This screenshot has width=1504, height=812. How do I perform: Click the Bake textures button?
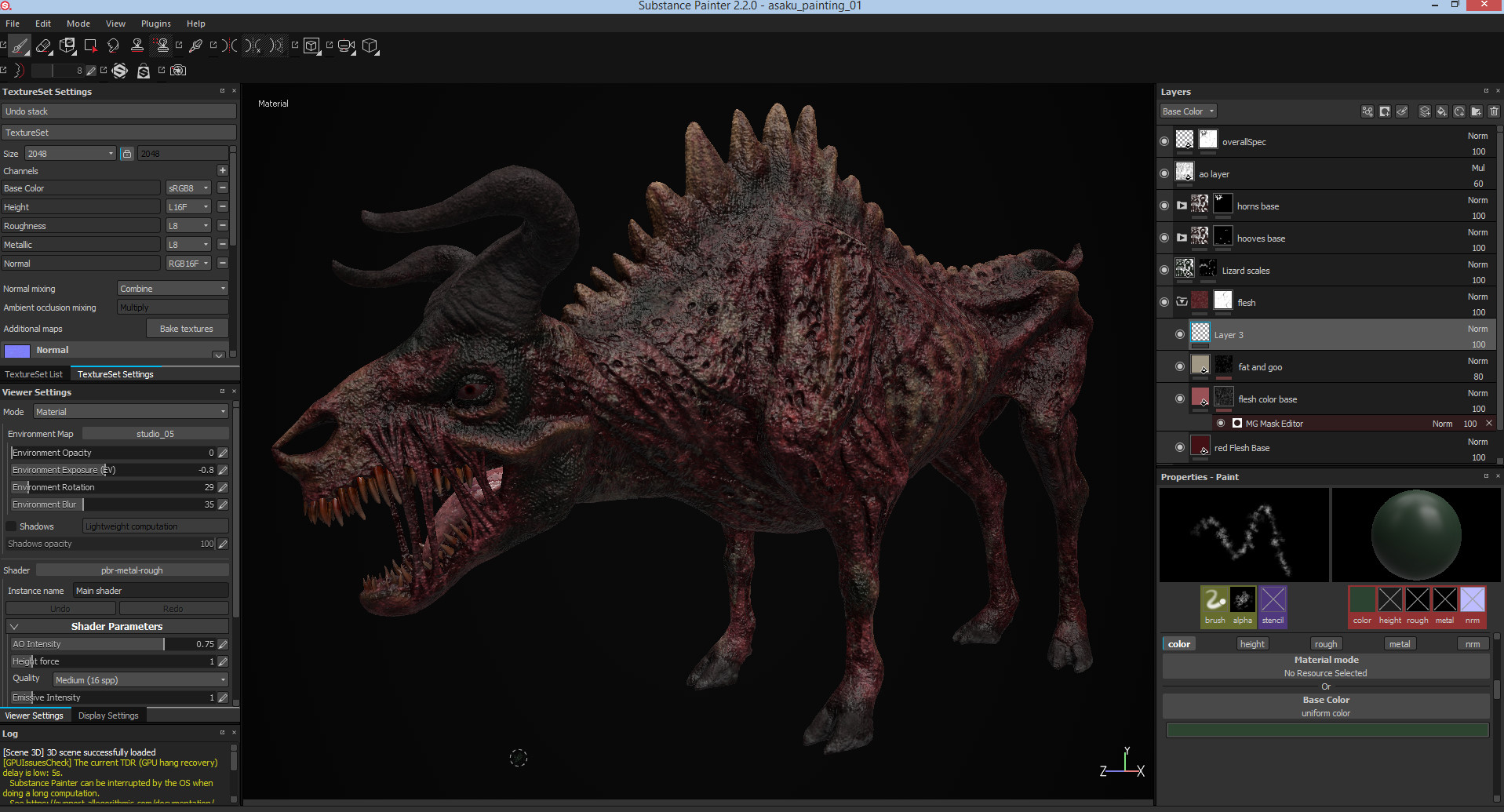(x=187, y=329)
